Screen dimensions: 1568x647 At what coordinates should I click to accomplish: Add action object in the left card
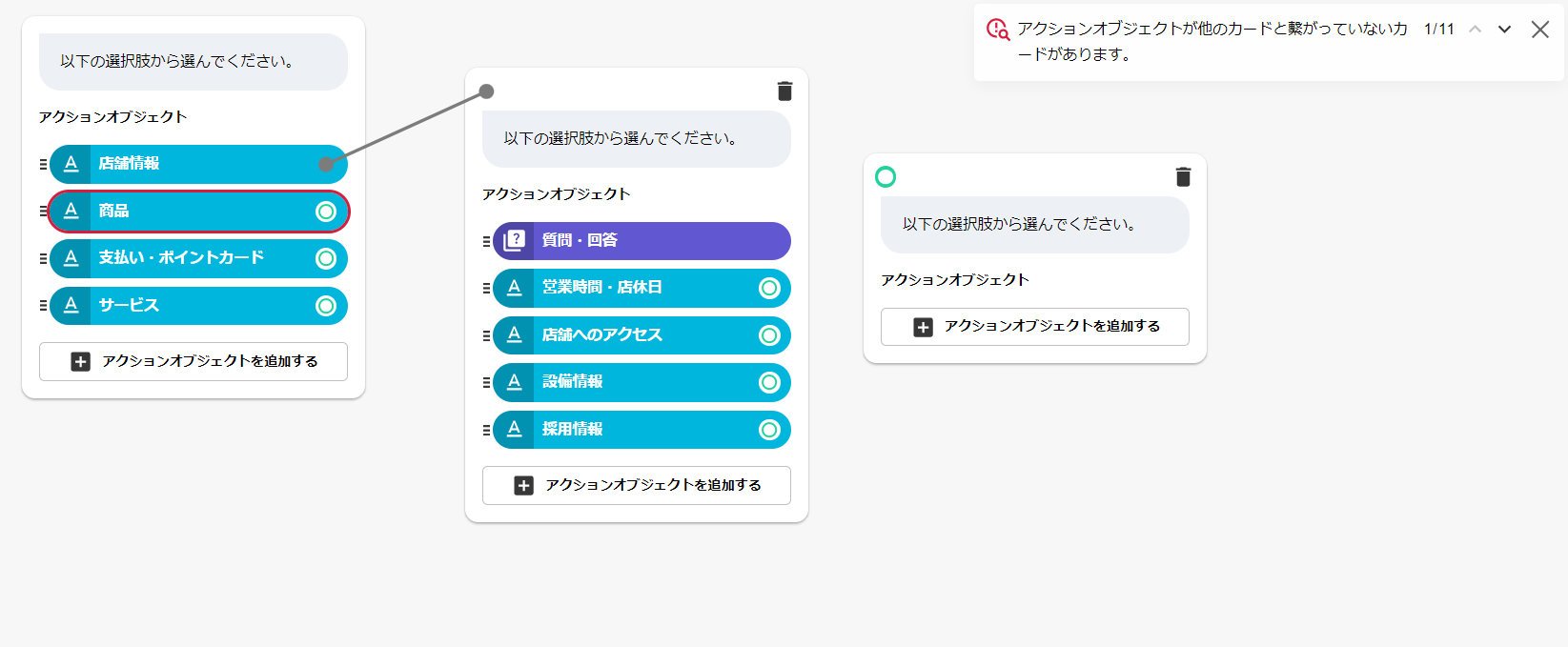pyautogui.click(x=193, y=361)
